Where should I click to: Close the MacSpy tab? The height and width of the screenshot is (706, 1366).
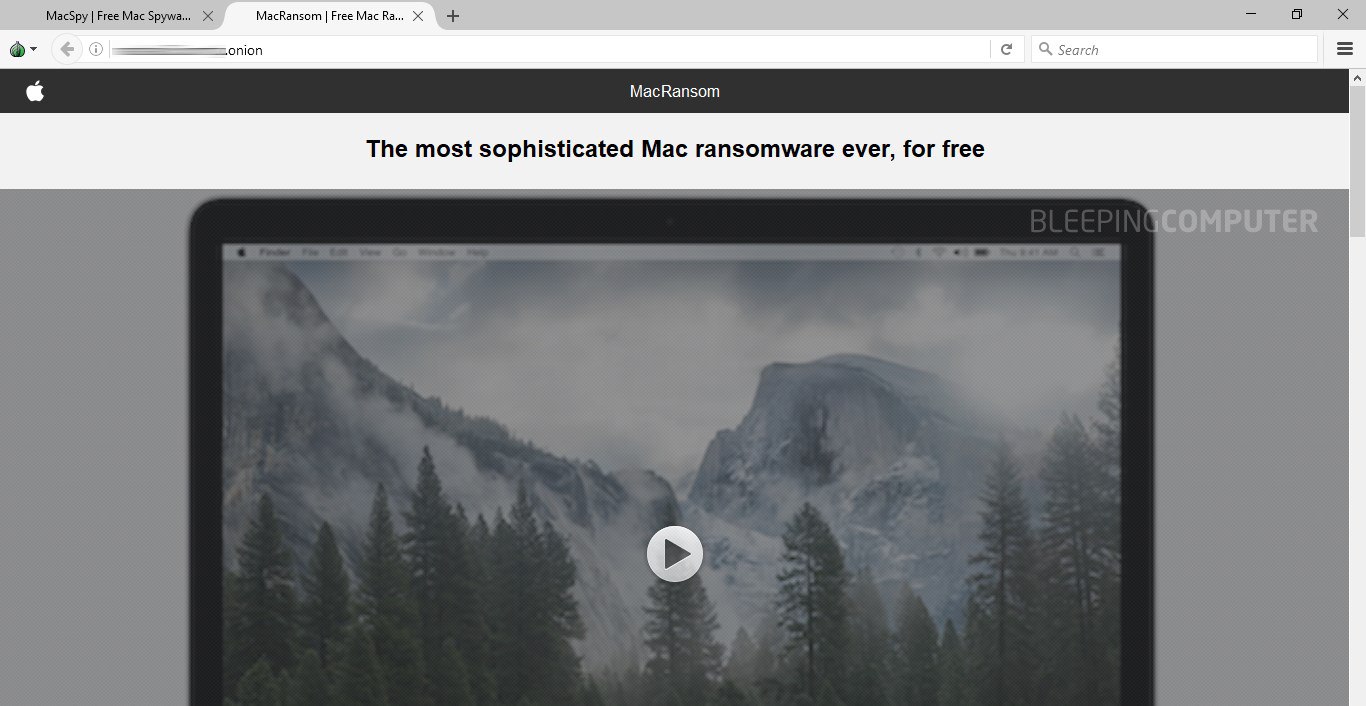(208, 16)
